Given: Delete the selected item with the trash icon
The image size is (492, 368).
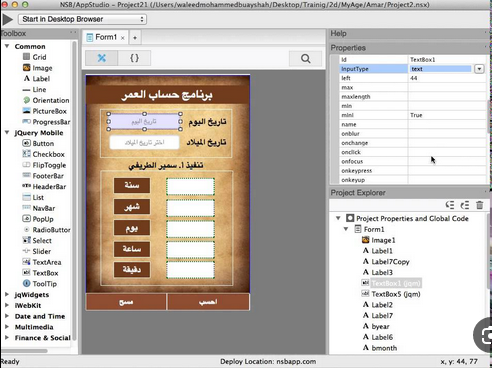Looking at the screenshot, I should click(480, 205).
